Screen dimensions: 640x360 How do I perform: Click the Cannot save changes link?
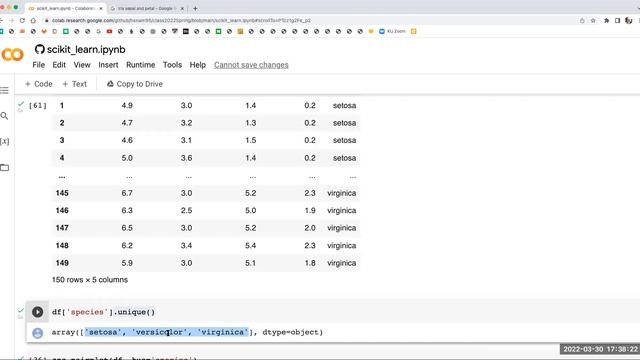(x=251, y=65)
